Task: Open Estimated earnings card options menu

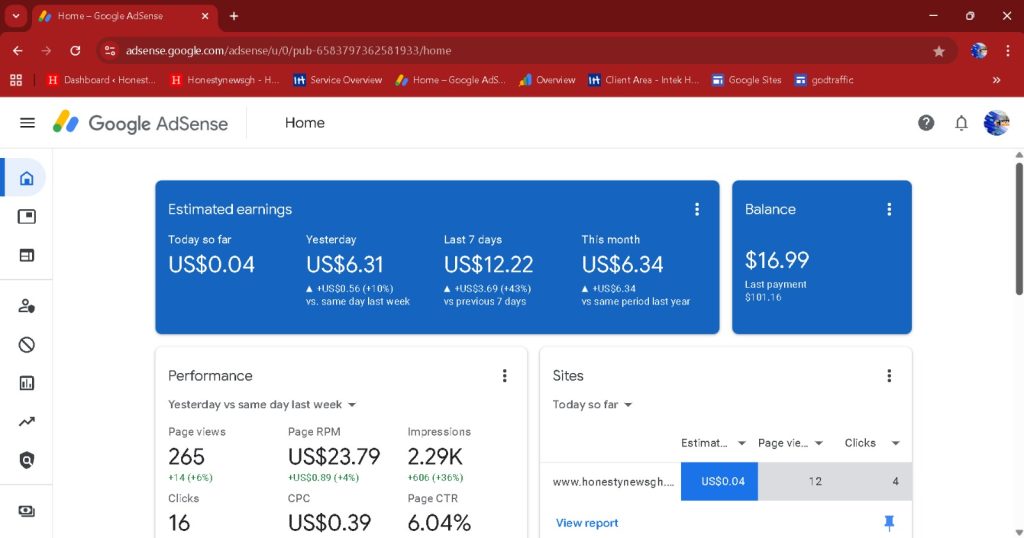Action: (x=697, y=209)
